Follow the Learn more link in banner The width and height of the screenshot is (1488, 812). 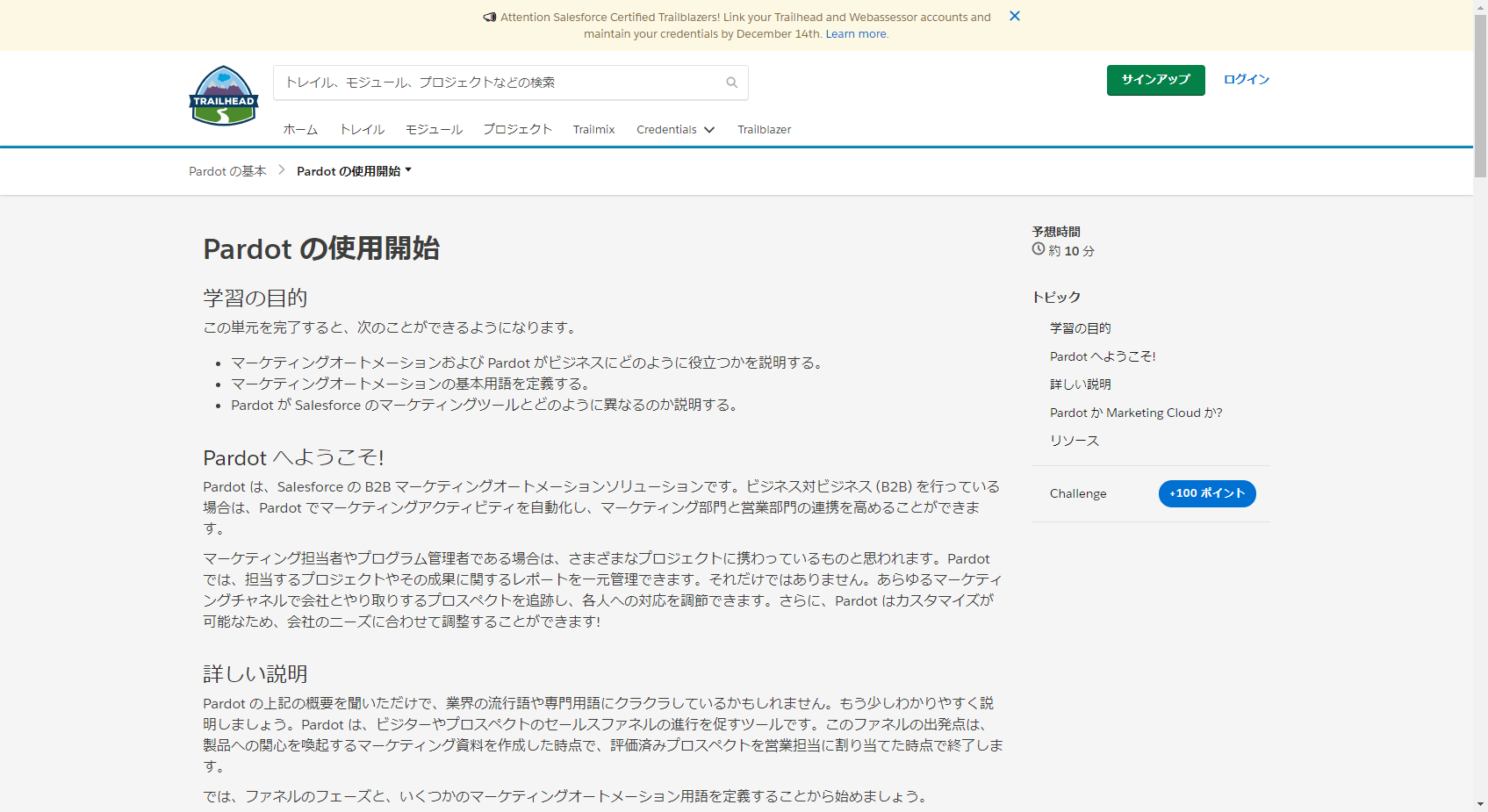[856, 34]
